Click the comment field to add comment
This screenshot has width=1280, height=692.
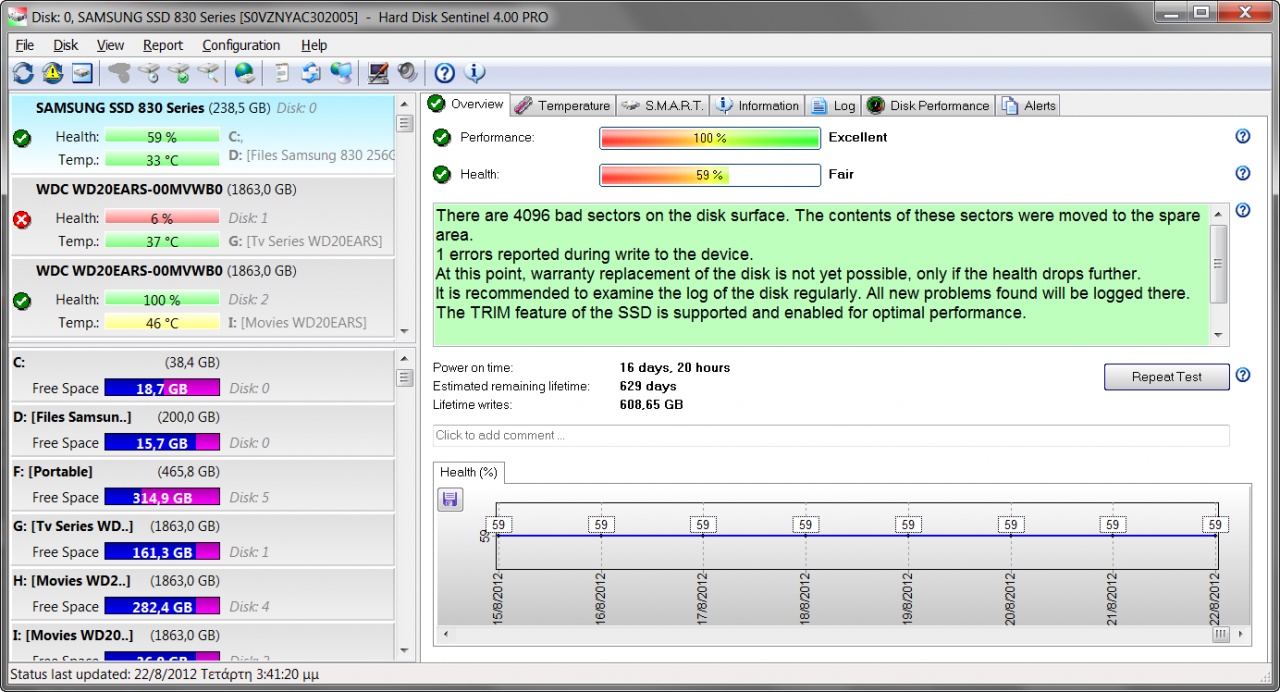click(x=831, y=436)
